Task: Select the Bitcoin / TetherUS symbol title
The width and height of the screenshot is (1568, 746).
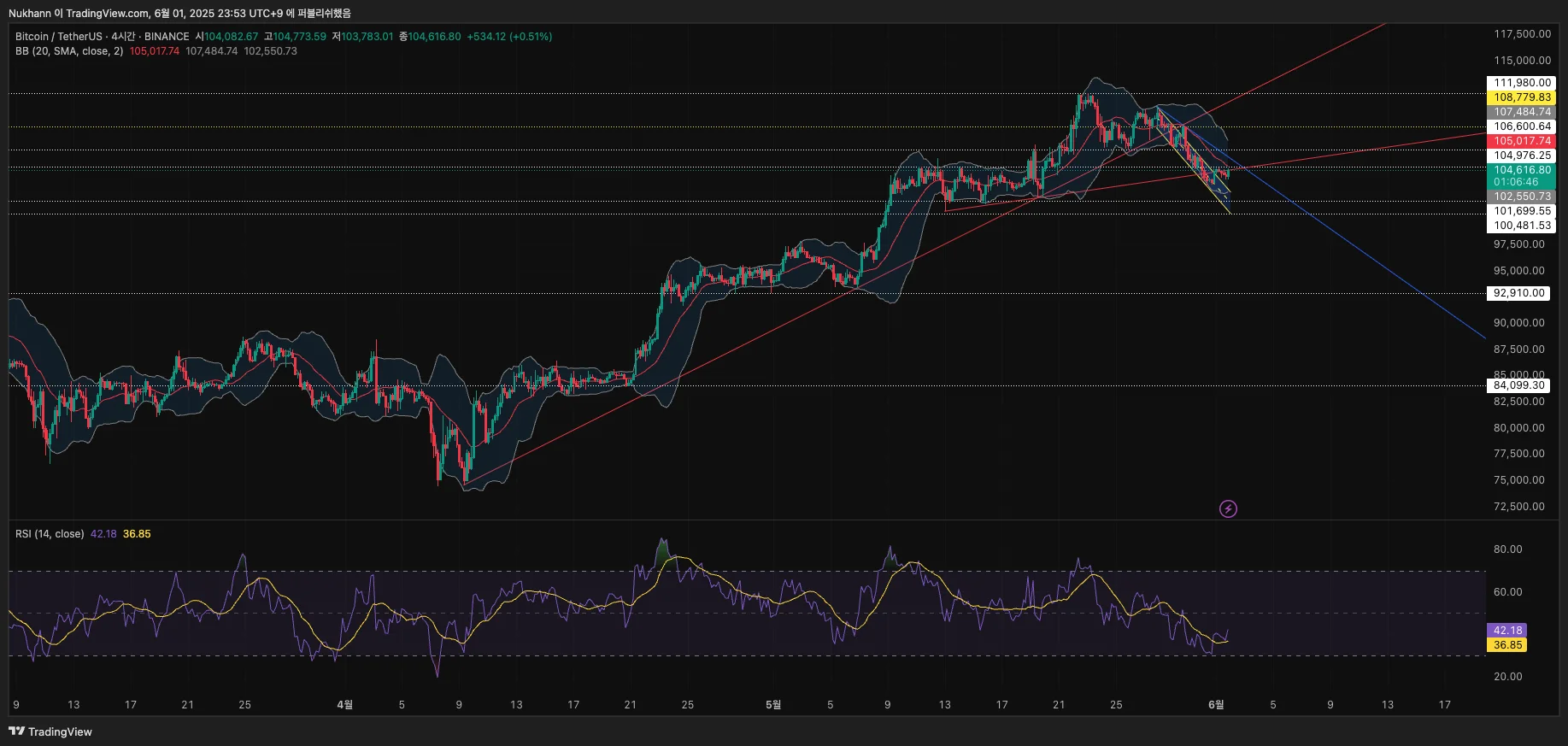Action: point(58,37)
